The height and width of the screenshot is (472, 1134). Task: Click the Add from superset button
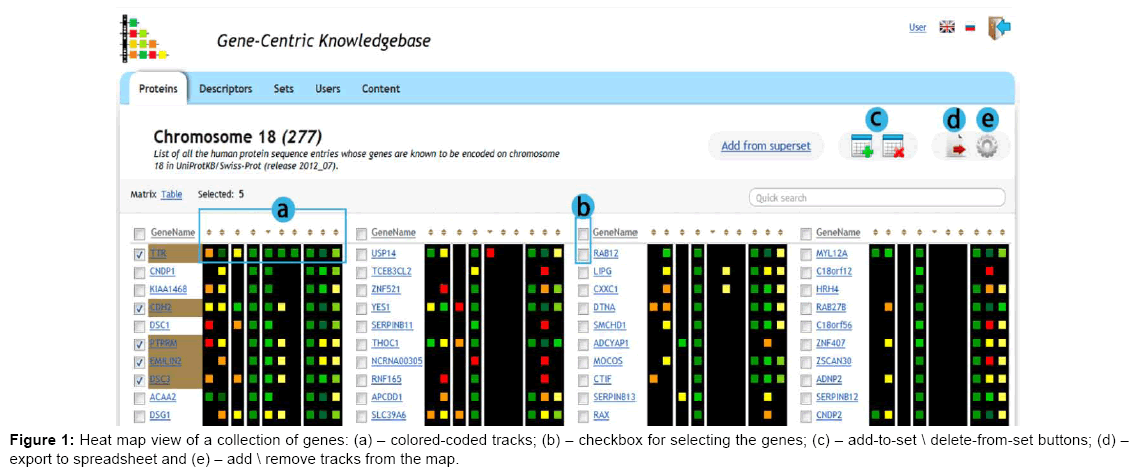point(767,146)
